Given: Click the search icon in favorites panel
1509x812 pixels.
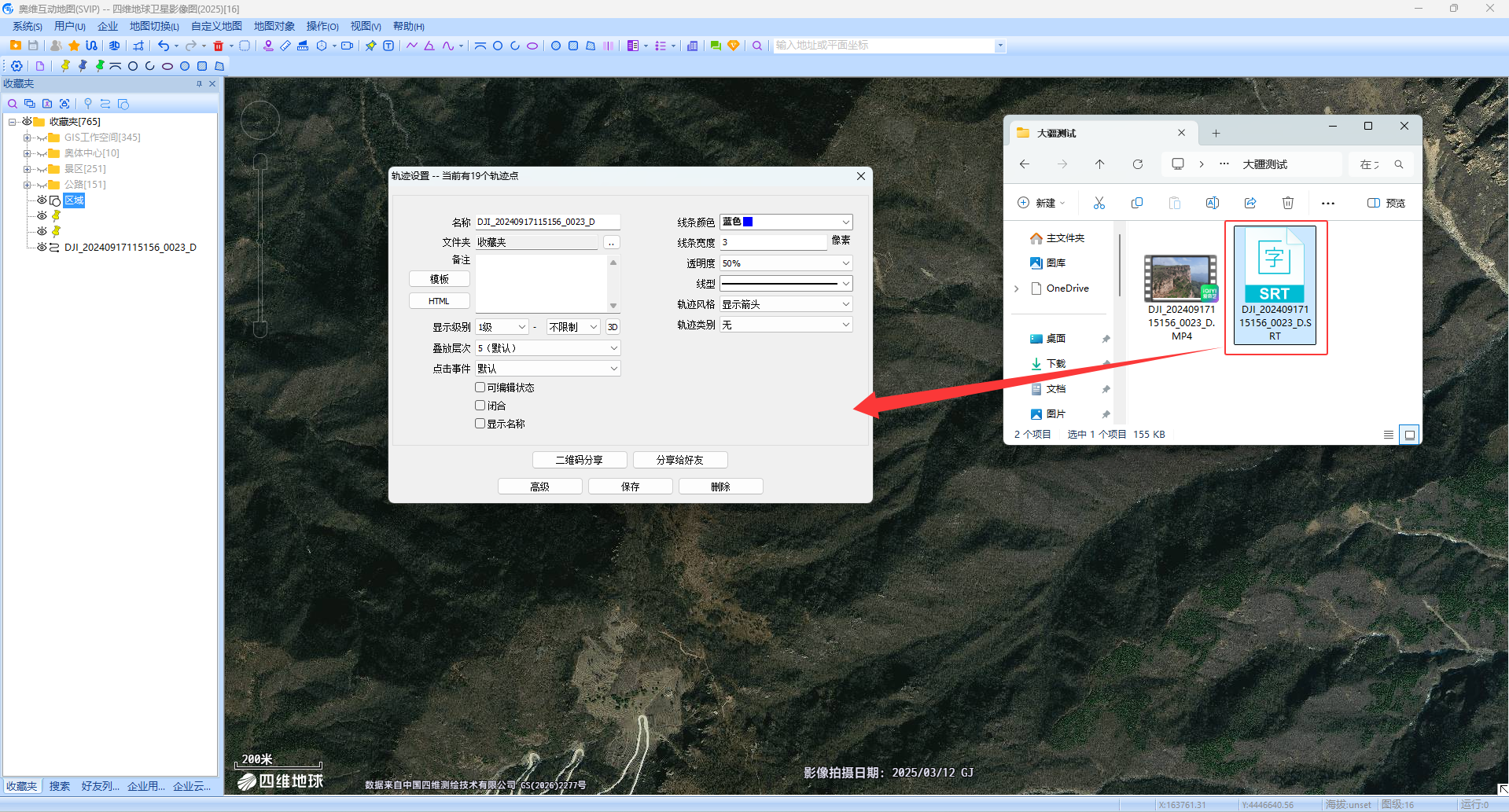Looking at the screenshot, I should point(13,104).
